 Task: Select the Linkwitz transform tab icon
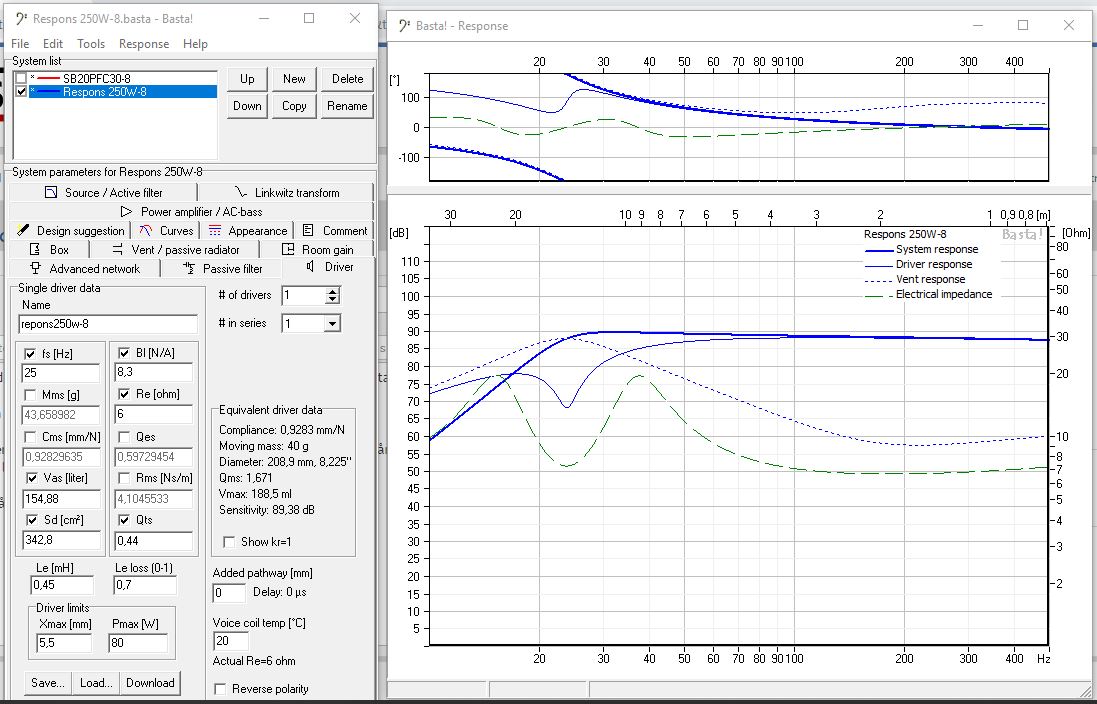coord(240,193)
